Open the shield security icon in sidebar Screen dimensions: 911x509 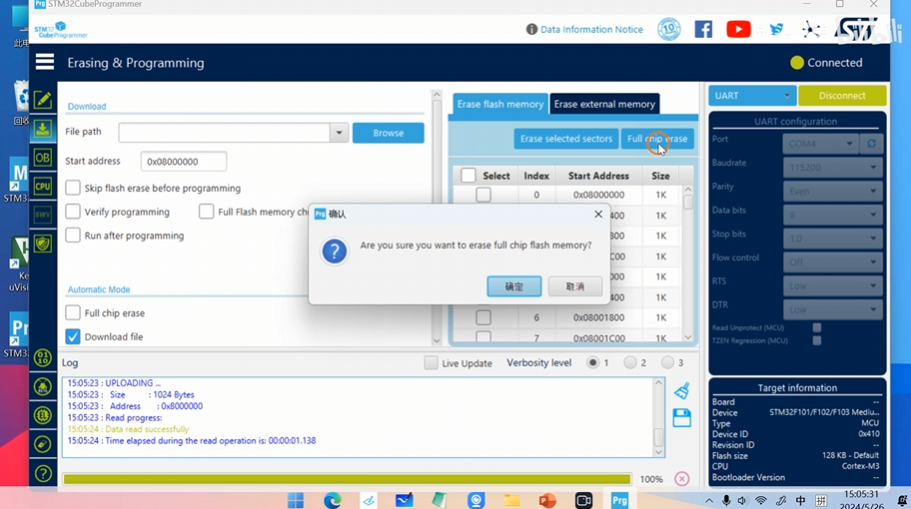[42, 243]
